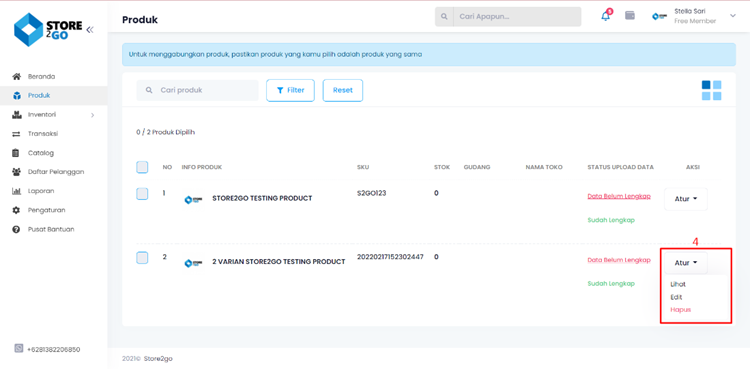Screen dimensions: 750x369
Task: Open Atur dropdown for STORE2GO TESTING PRODUCT
Action: pyautogui.click(x=685, y=199)
